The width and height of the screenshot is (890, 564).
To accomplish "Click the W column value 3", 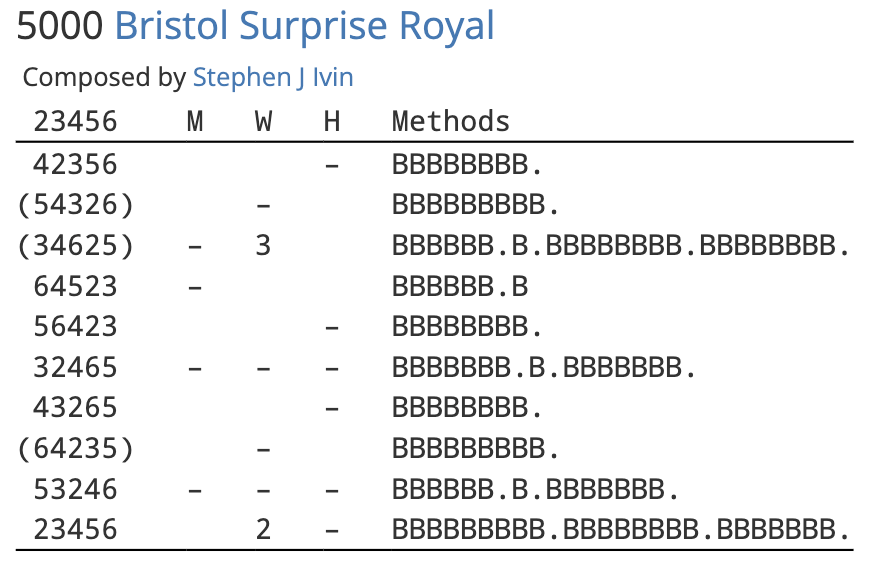I will click(263, 245).
